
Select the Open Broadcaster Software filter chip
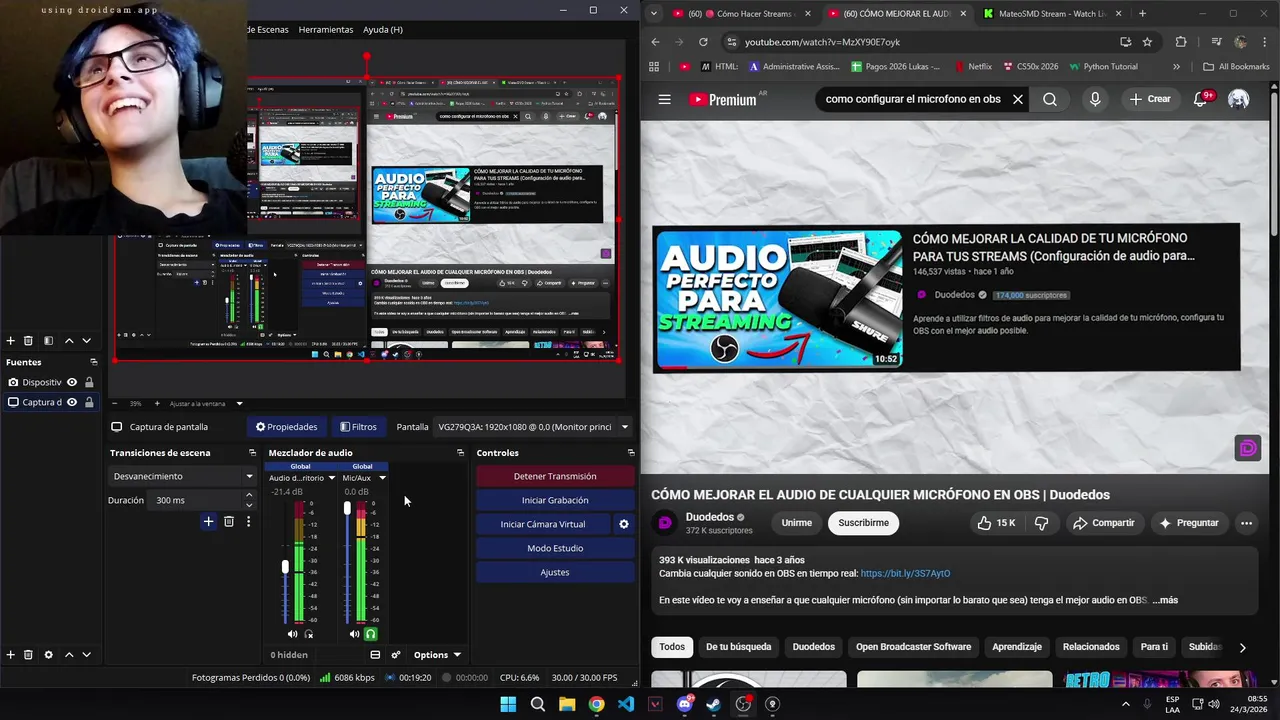point(913,647)
